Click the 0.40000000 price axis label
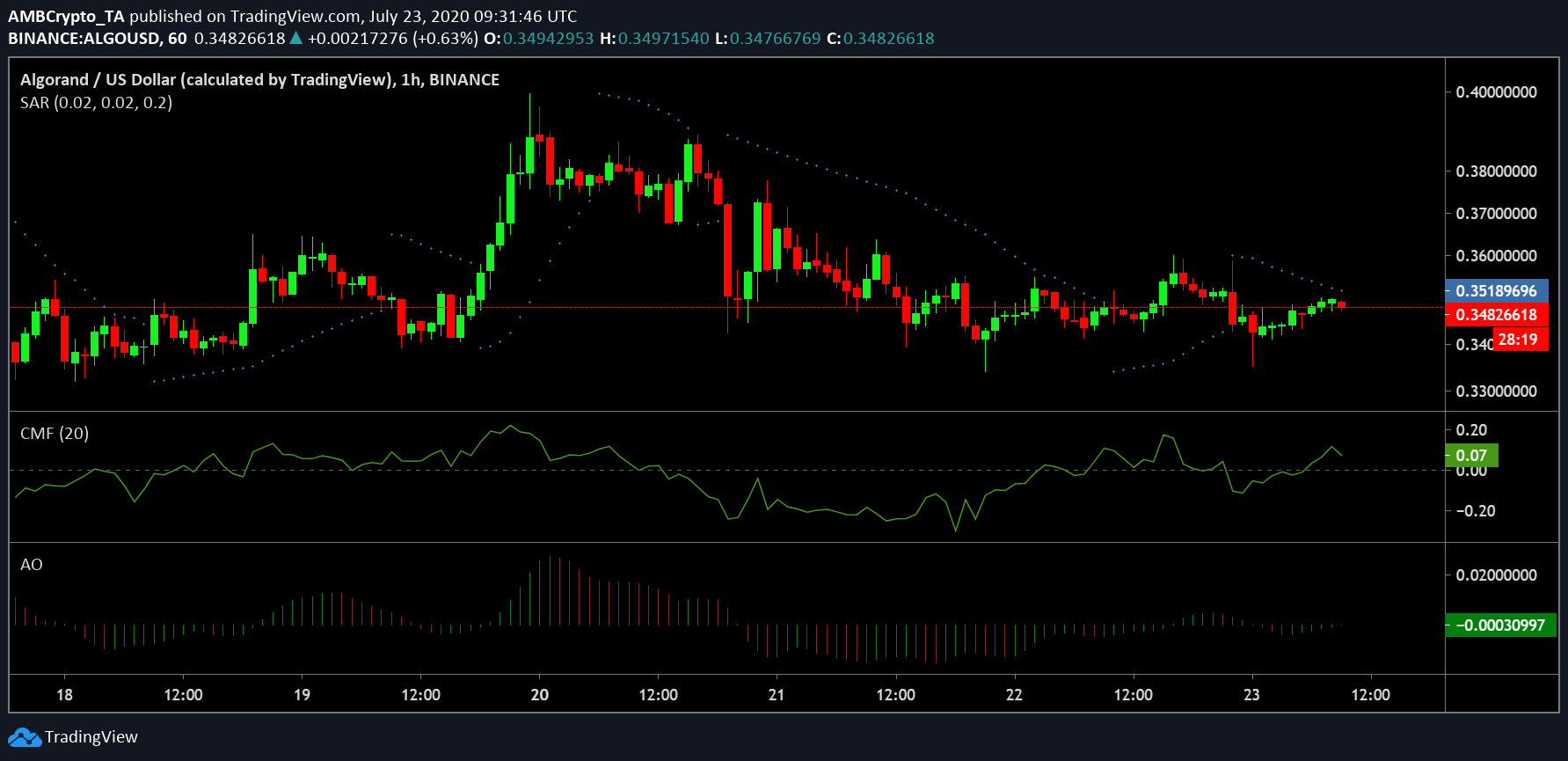Image resolution: width=1568 pixels, height=761 pixels. point(1497,92)
